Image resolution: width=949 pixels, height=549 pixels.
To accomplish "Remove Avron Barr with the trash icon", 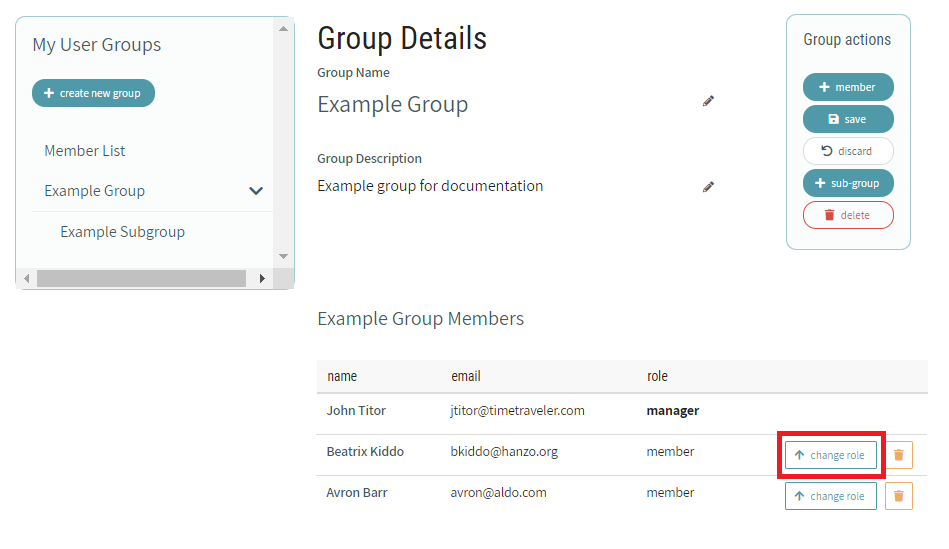I will pos(898,496).
